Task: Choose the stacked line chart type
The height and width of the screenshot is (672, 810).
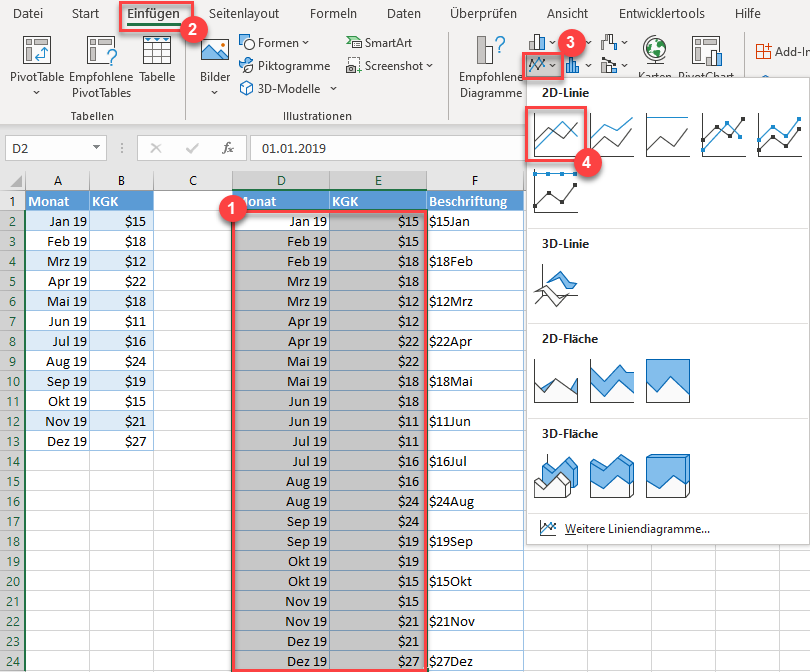Action: pyautogui.click(x=612, y=135)
